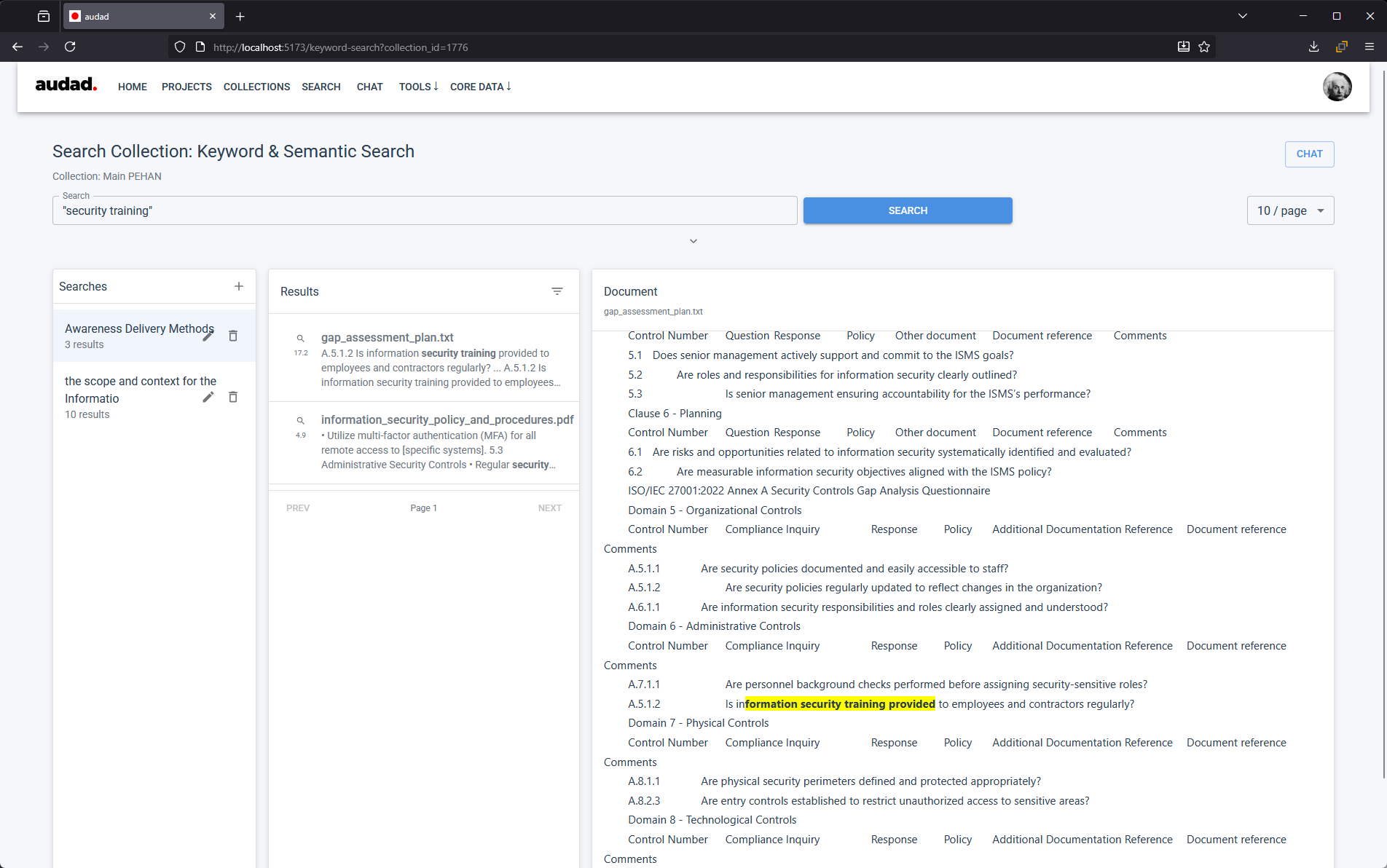Image resolution: width=1387 pixels, height=868 pixels.
Task: Go to the NEXT results page
Action: (550, 508)
